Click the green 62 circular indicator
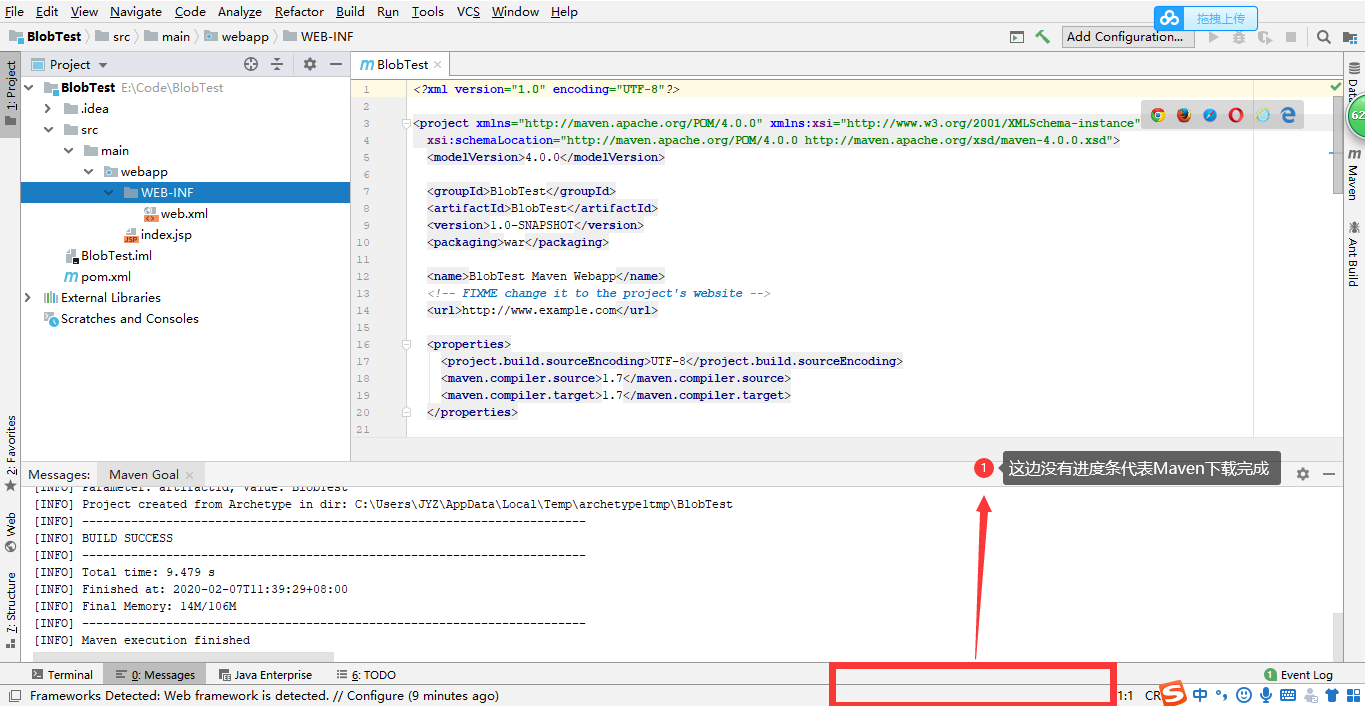Image resolution: width=1365 pixels, height=706 pixels. [1356, 115]
